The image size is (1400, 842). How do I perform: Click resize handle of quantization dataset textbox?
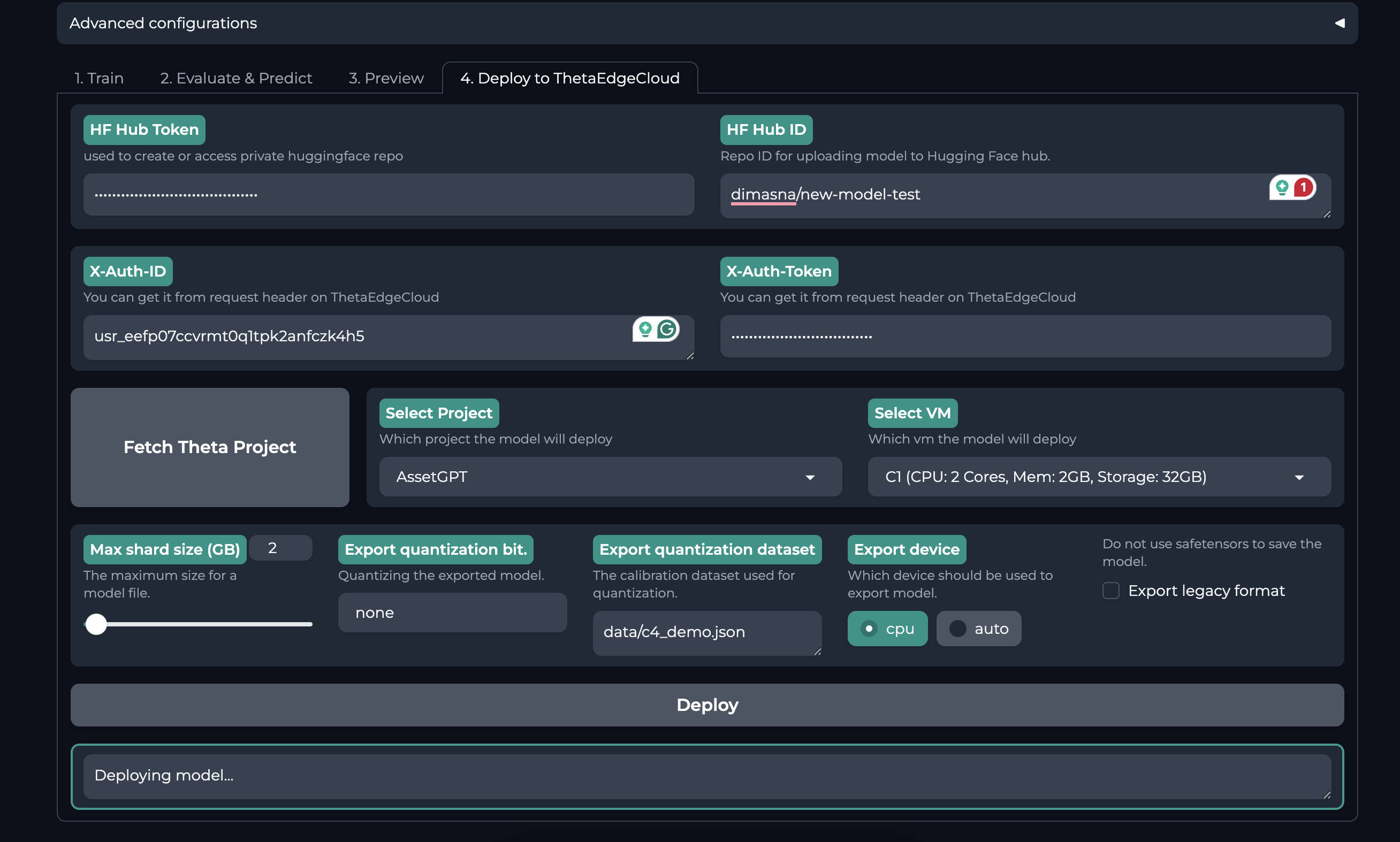tap(817, 652)
